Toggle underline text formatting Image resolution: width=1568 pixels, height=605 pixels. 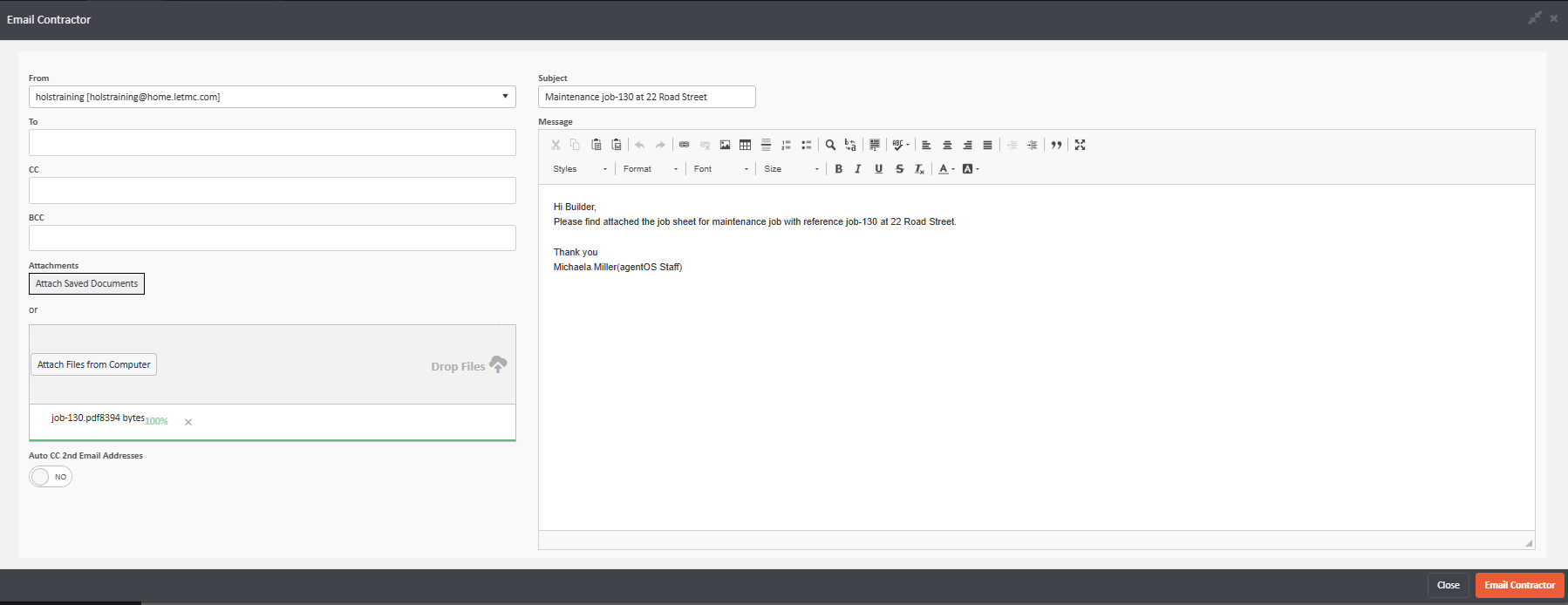point(878,169)
